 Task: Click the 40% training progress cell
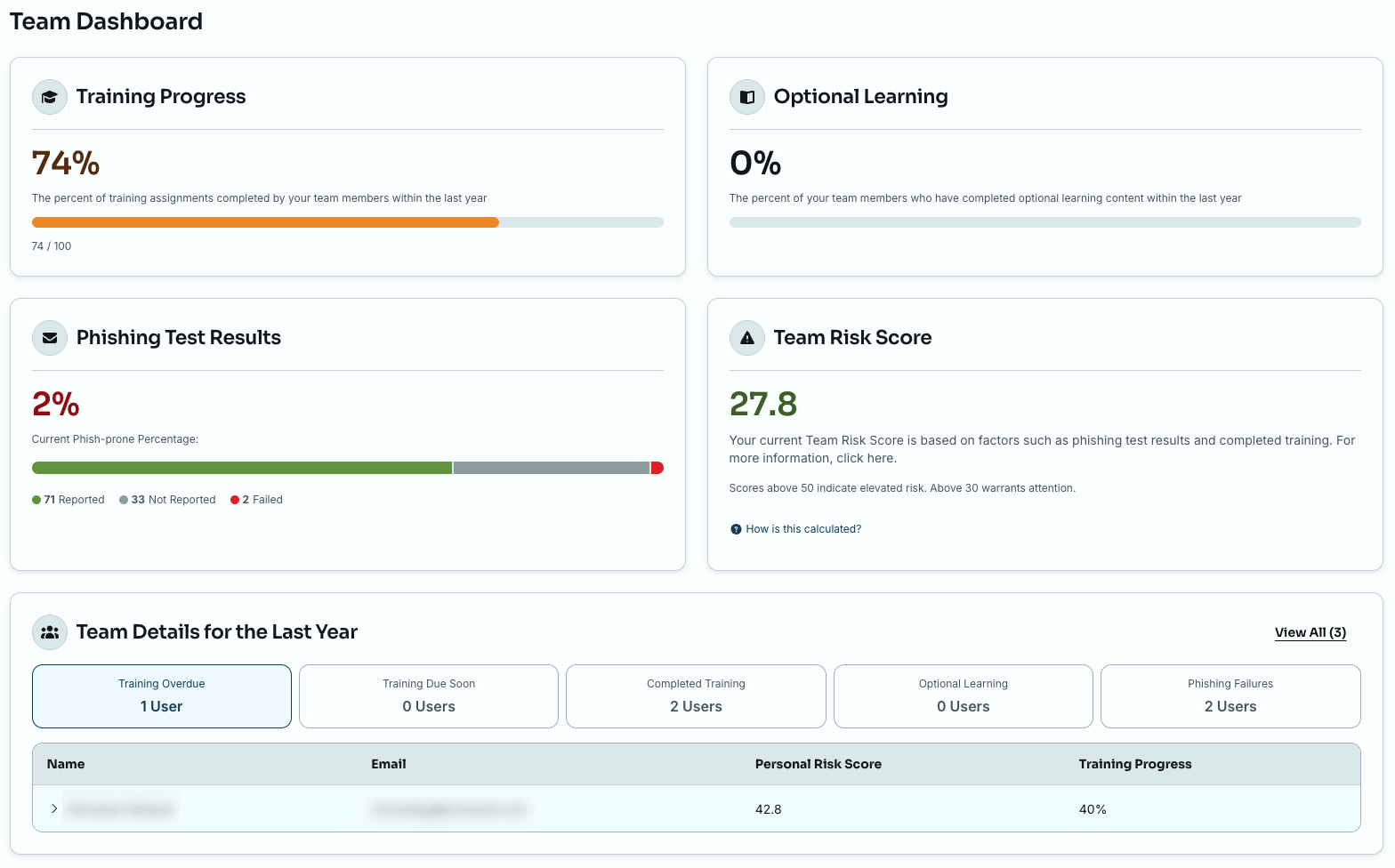[1093, 809]
